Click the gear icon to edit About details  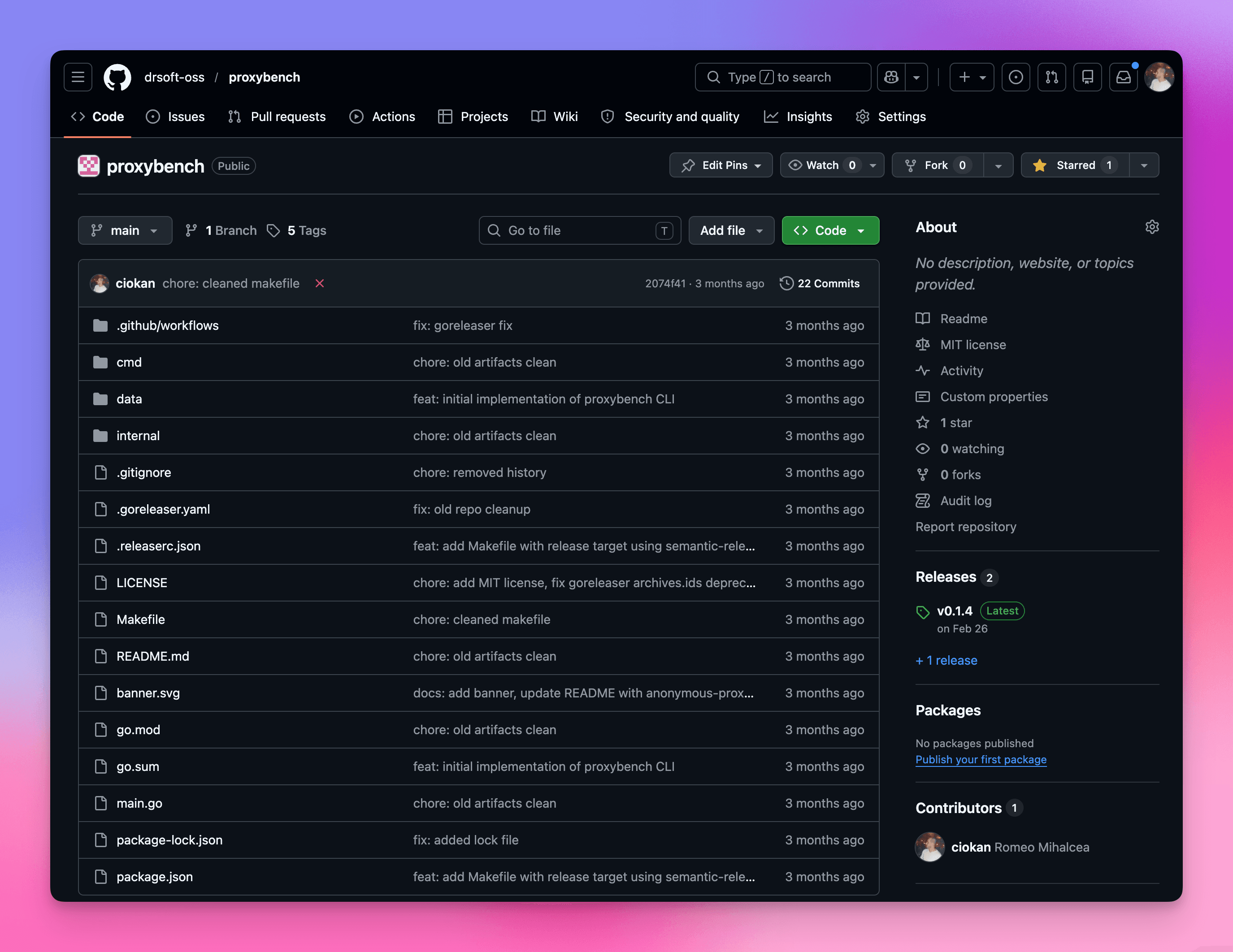click(1152, 227)
